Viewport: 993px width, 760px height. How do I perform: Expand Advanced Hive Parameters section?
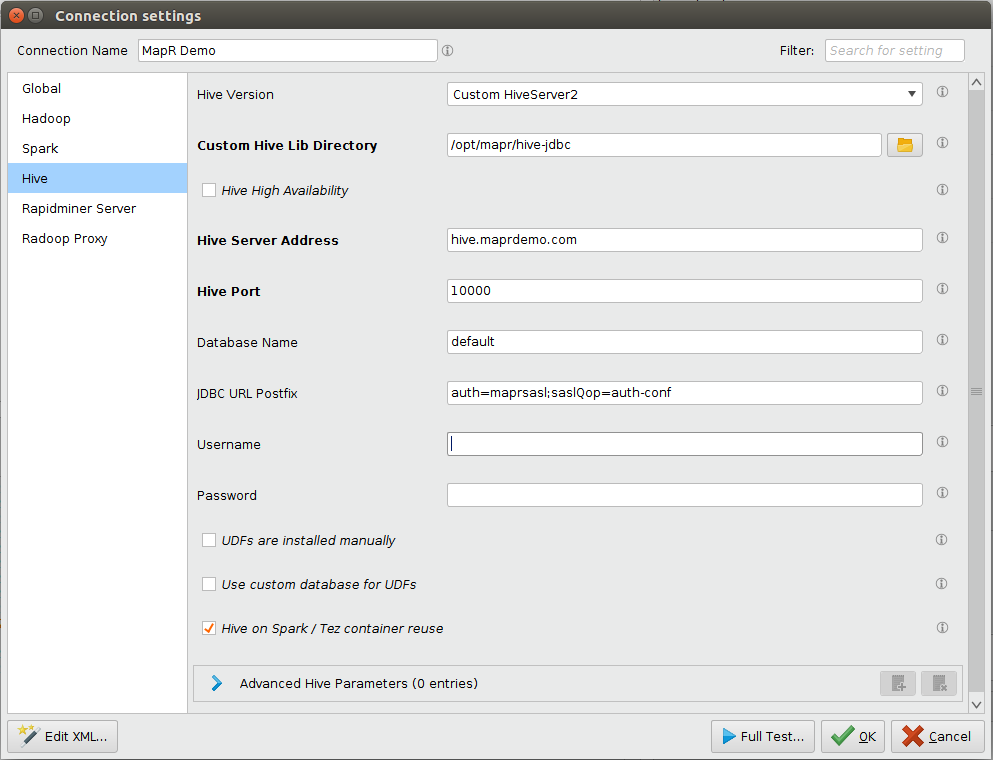[217, 684]
